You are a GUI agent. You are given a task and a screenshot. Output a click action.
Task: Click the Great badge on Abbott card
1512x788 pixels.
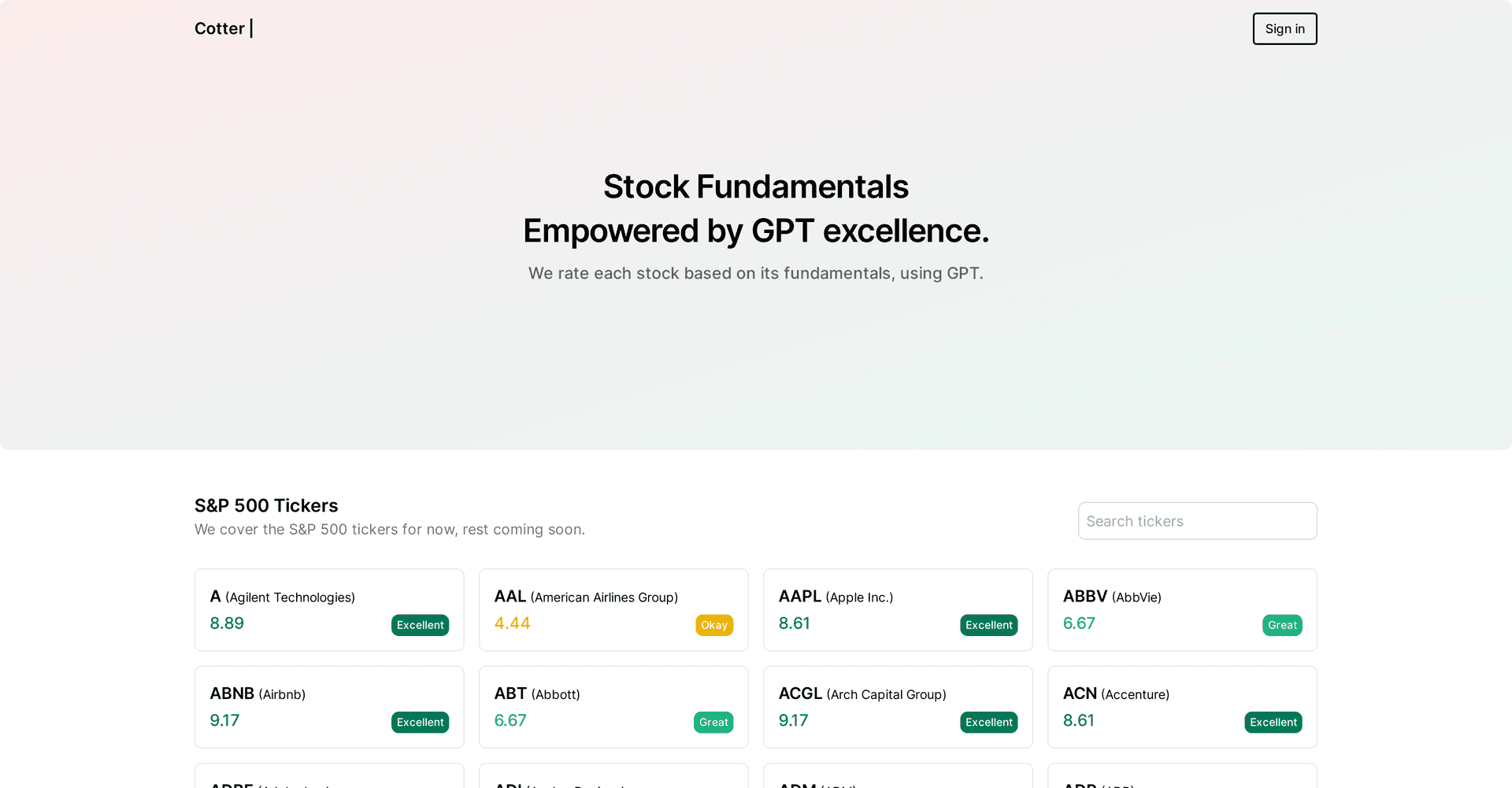point(713,723)
